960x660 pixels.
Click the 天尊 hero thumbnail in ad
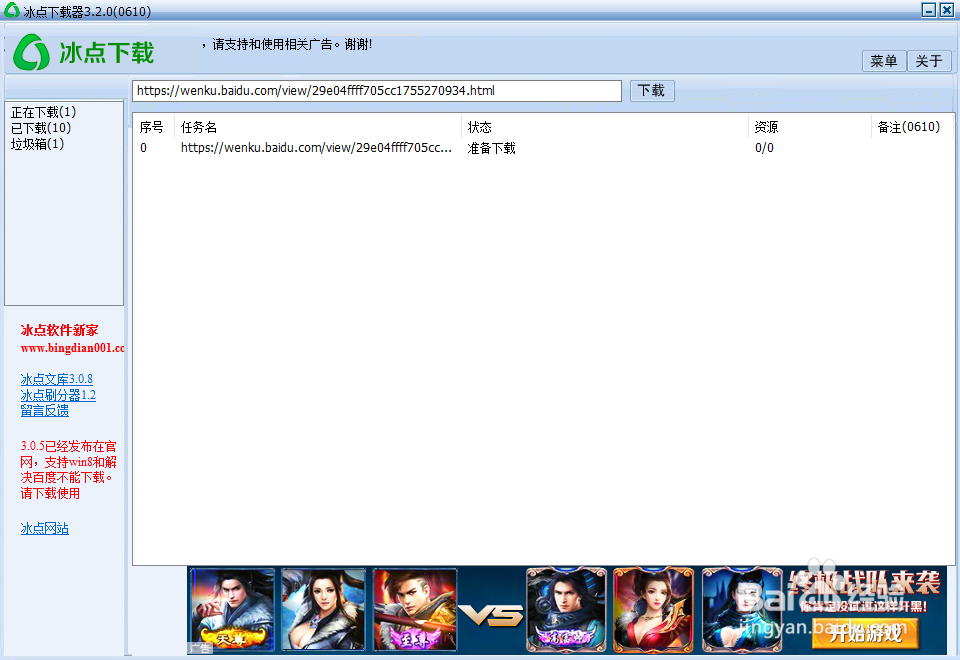pyautogui.click(x=232, y=609)
